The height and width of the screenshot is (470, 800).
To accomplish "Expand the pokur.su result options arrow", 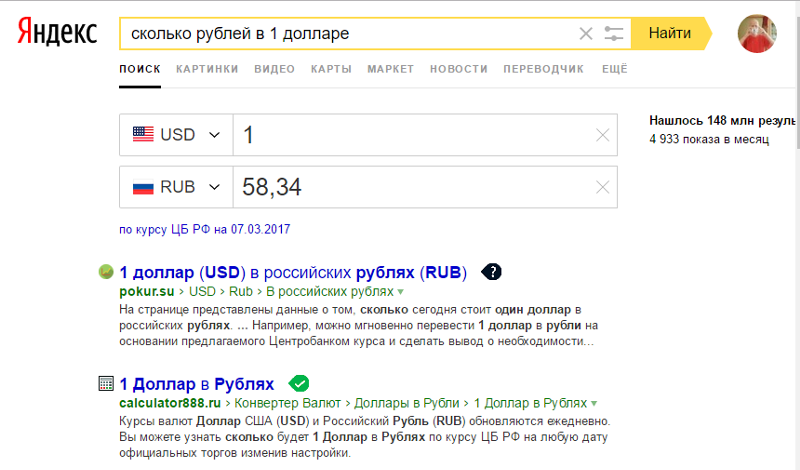I will 401,292.
